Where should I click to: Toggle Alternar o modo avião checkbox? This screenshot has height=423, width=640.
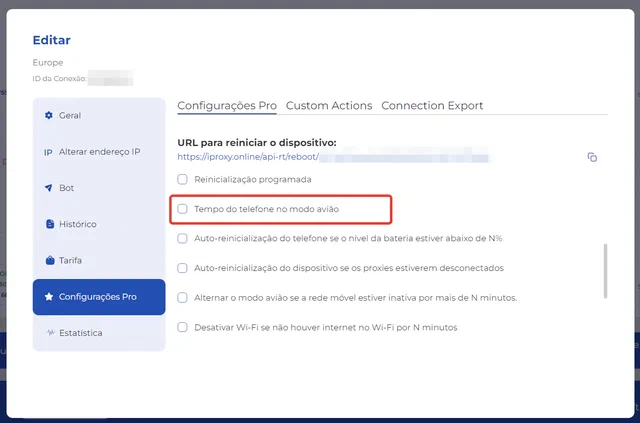pos(182,298)
